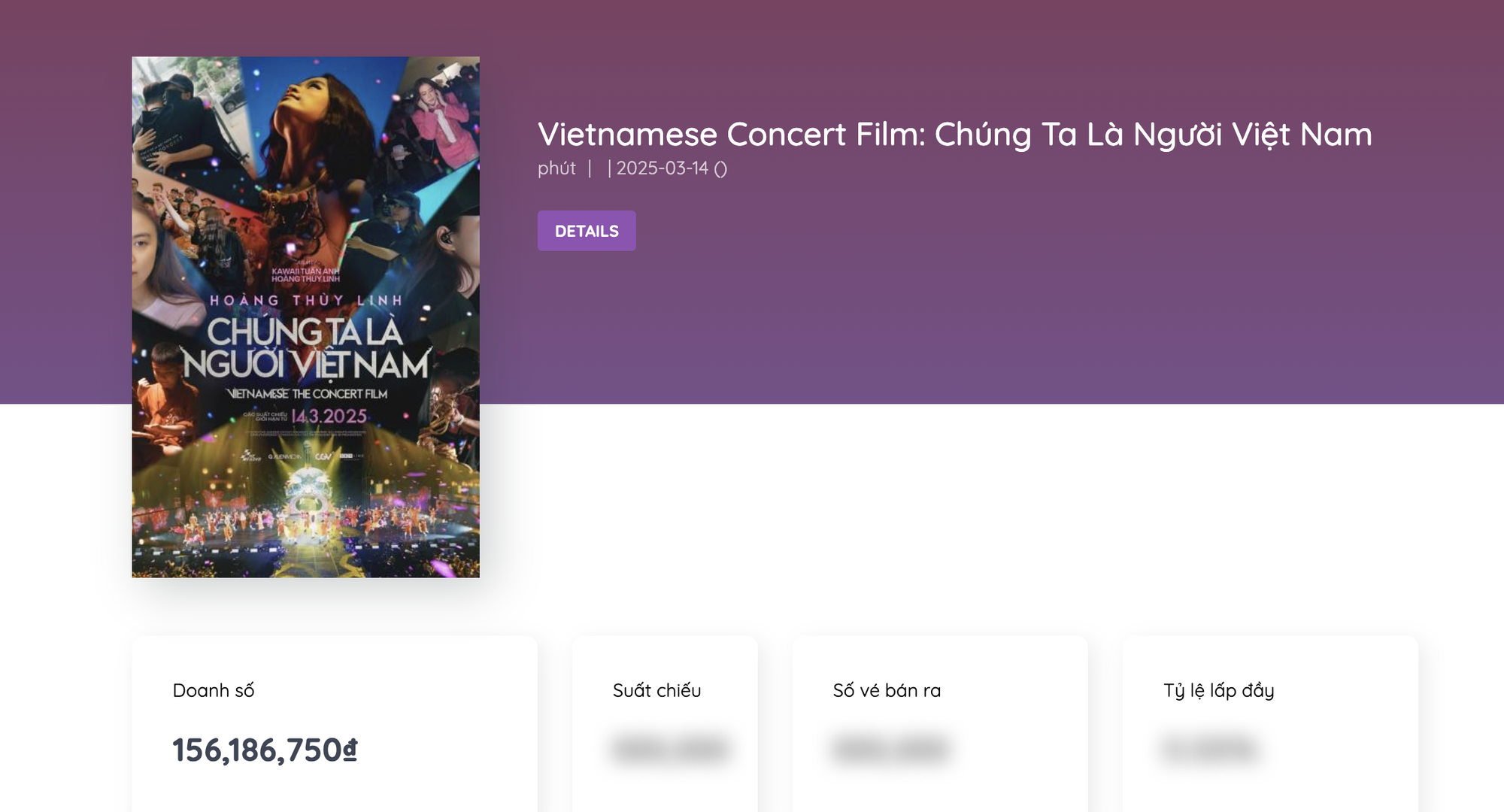Click the movie title Chúng Ta Là Người Việt Nam
The height and width of the screenshot is (812, 1504).
pyautogui.click(x=955, y=135)
